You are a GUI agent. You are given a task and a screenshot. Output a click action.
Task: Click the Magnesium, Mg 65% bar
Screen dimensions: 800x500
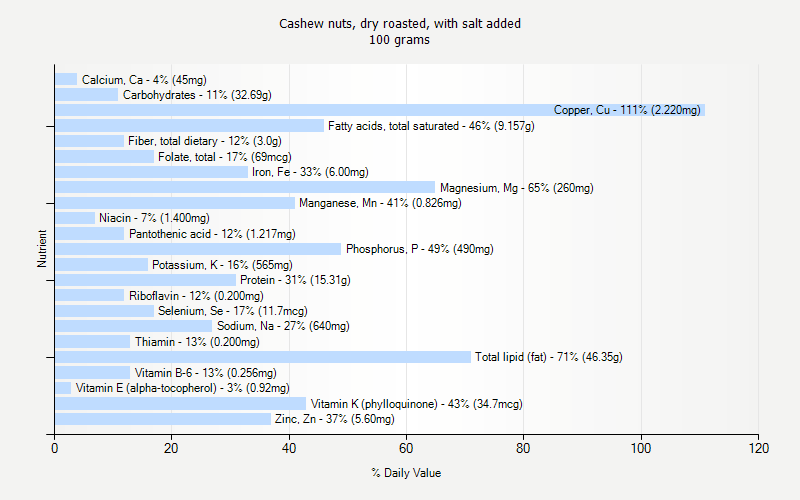245,187
